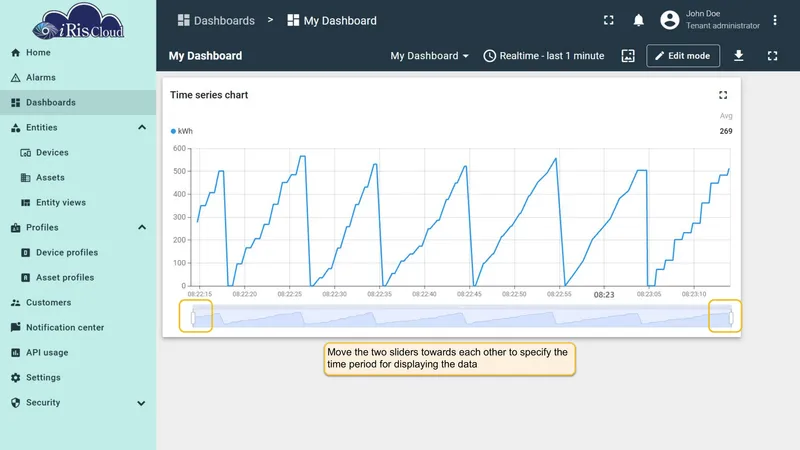
Task: Click the export dashboard download icon
Action: (738, 56)
